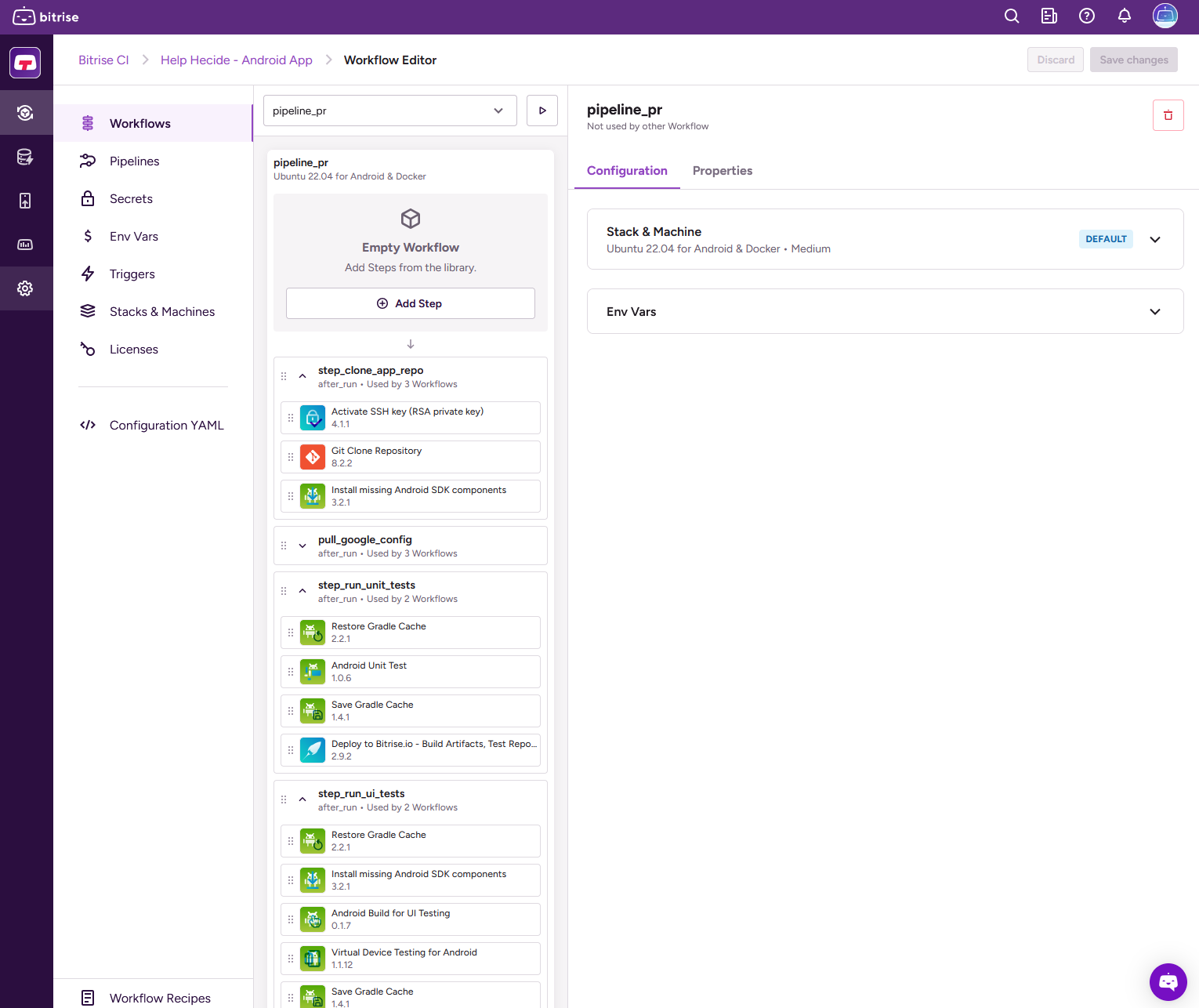
Task: Open the pipeline_pr workflow selector dropdown
Action: coord(389,111)
